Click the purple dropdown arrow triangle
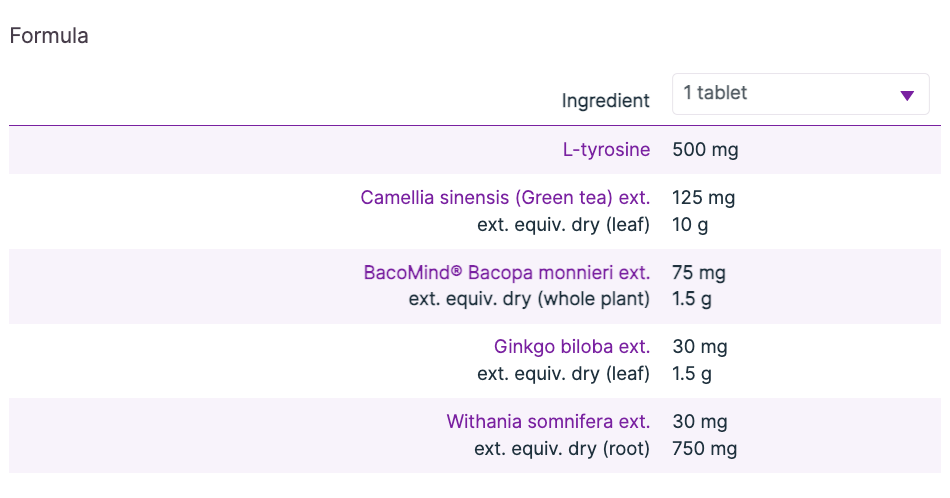The image size is (950, 498). (x=907, y=96)
